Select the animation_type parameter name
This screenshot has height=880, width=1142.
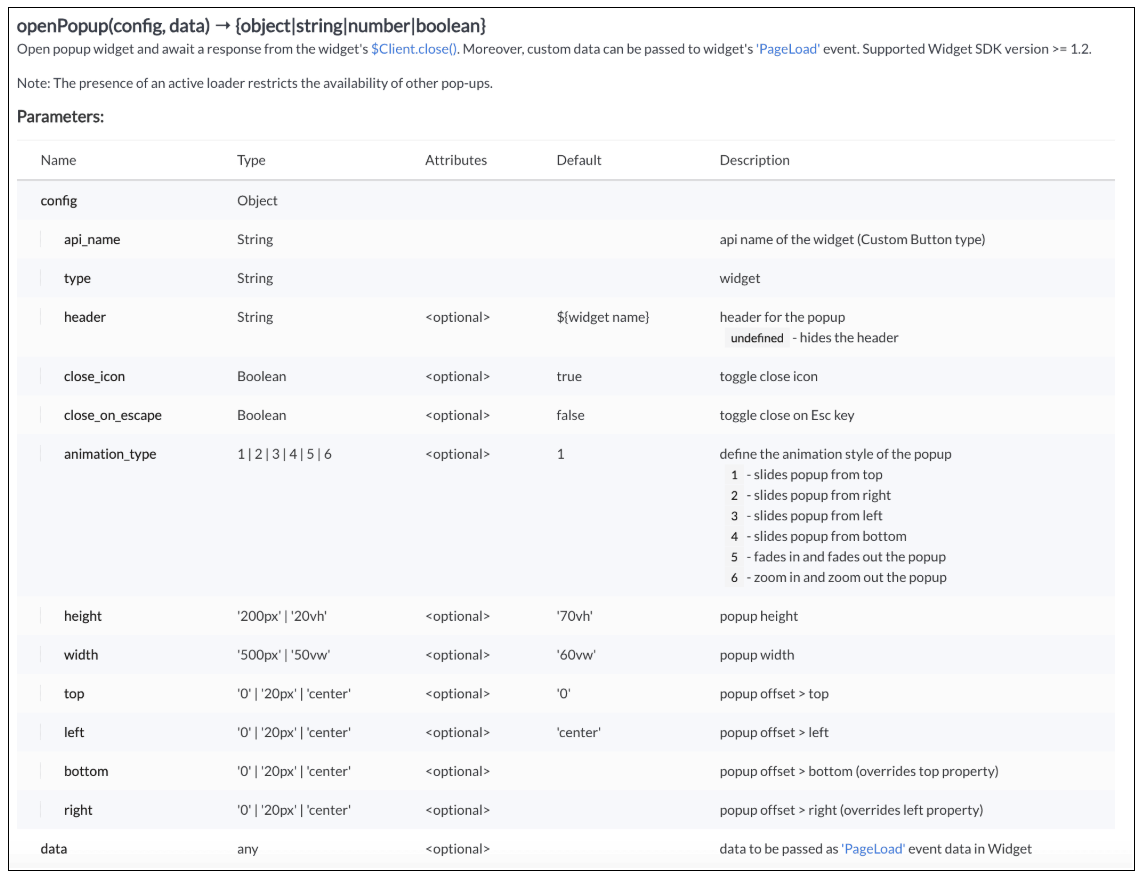[x=110, y=454]
